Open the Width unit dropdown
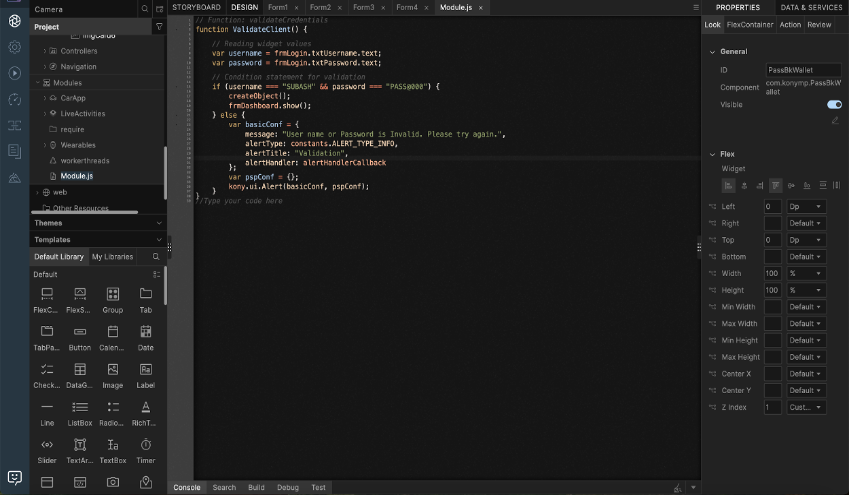Screen dimensions: 850x496 (806, 273)
